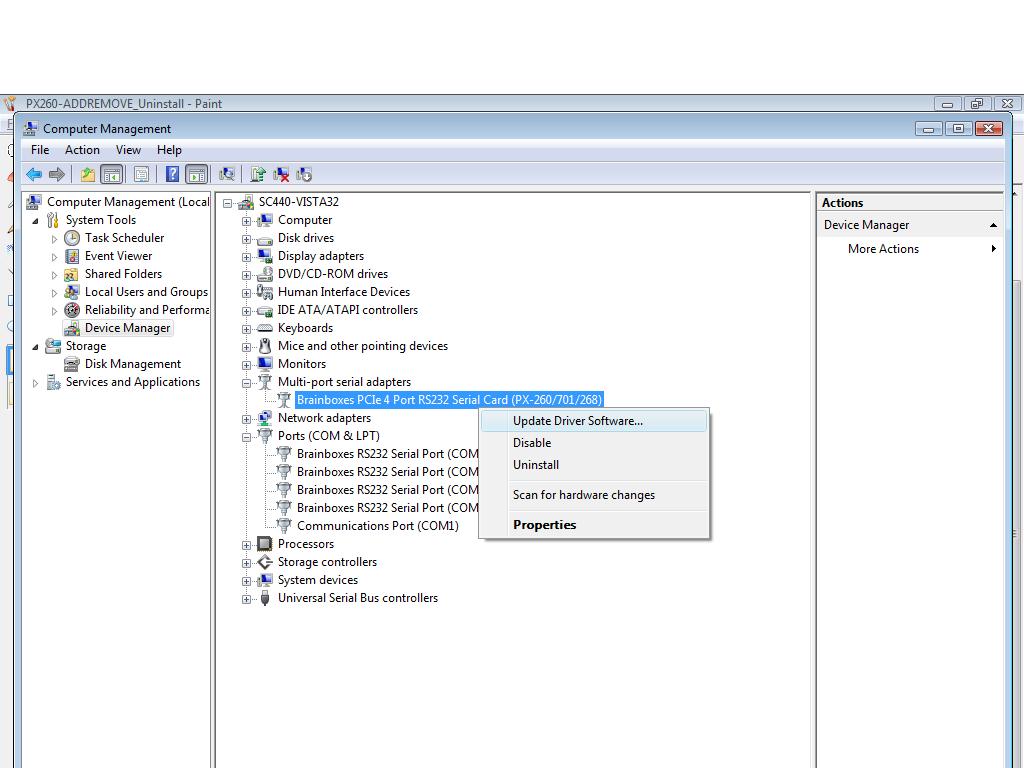Toggle the Show/Hide Action Pane
The image size is (1024, 768).
click(x=197, y=172)
